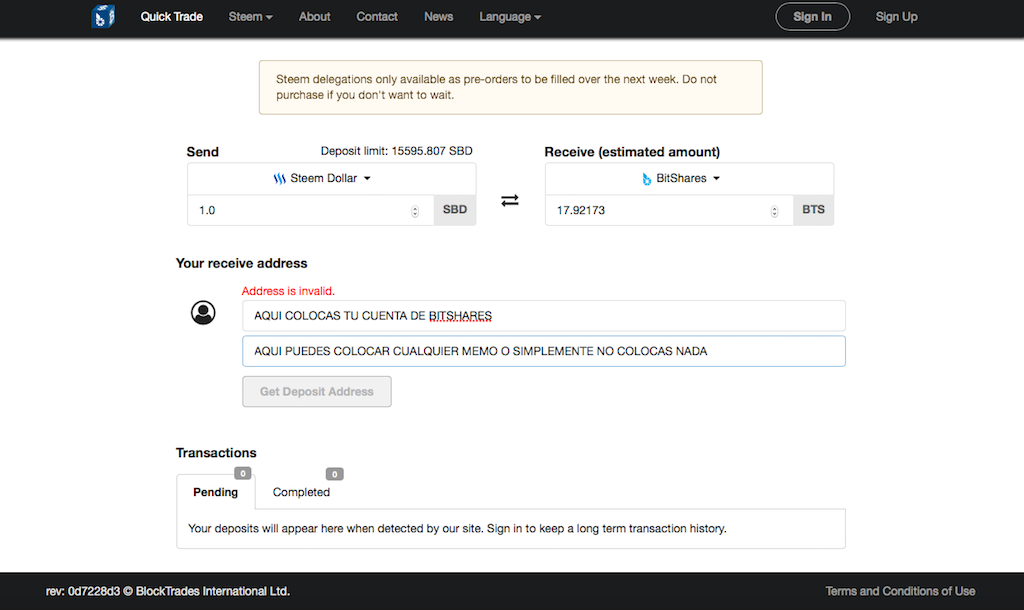1024x610 pixels.
Task: Expand the Steem Dollar send currency selector
Action: [x=332, y=178]
